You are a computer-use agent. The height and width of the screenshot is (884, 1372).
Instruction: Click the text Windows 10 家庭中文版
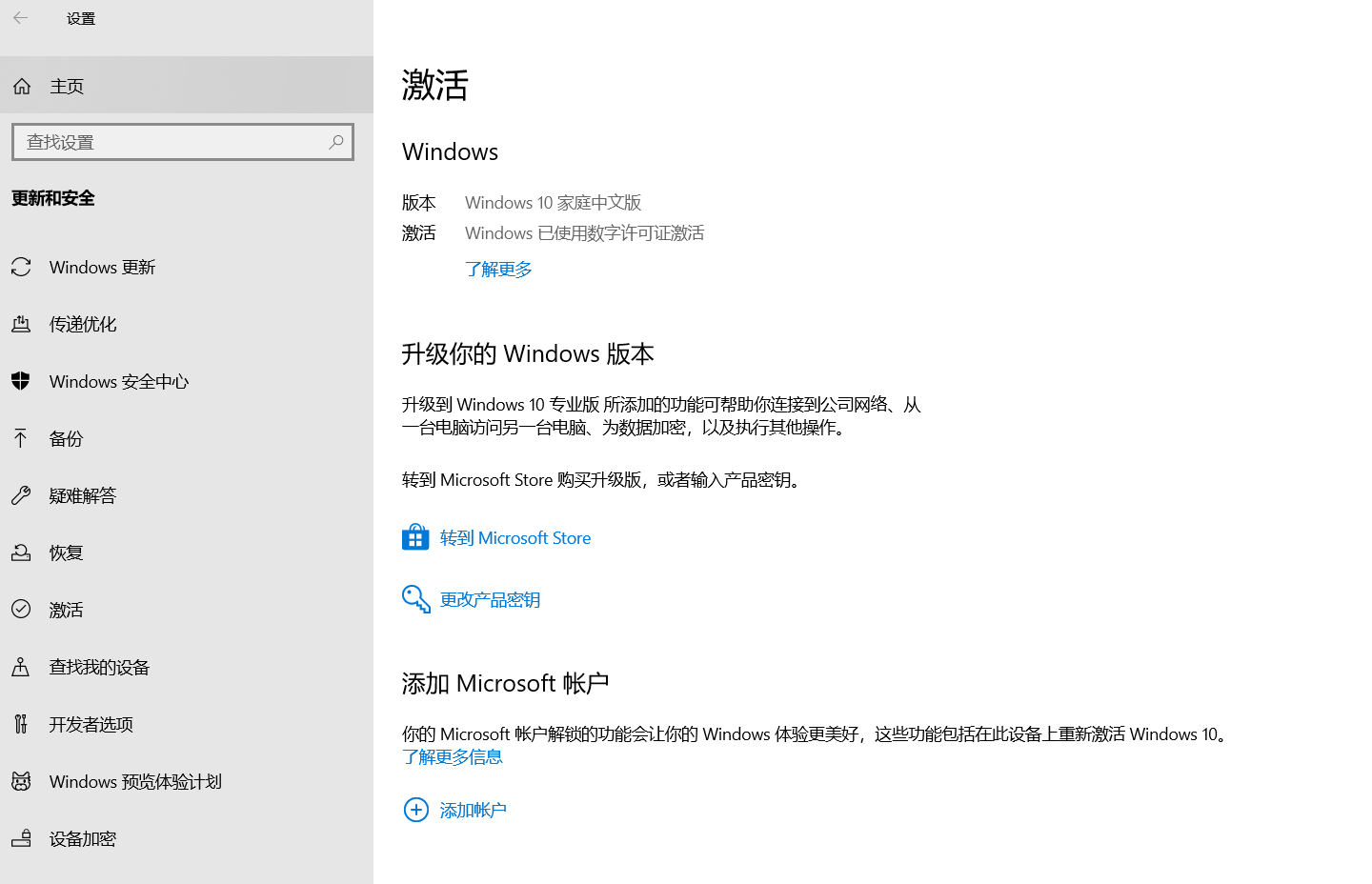coord(553,203)
